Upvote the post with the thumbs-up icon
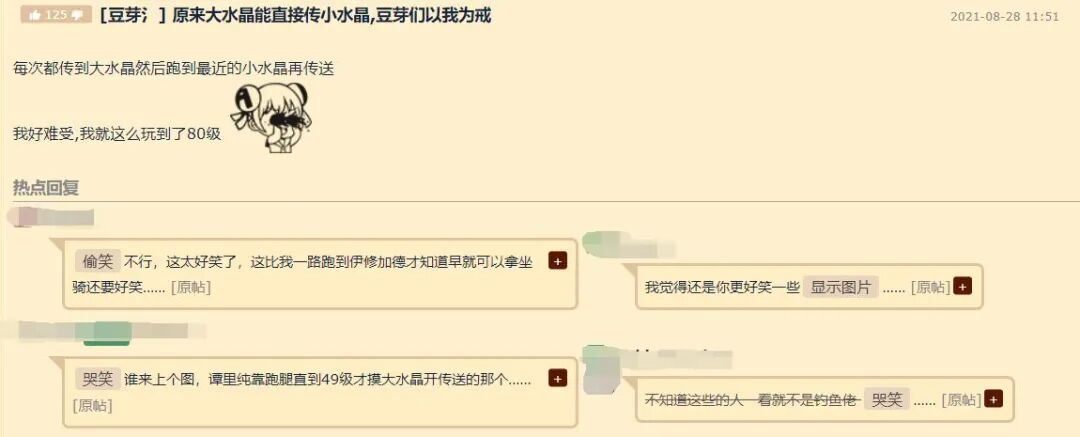This screenshot has height=437, width=1080. [x=34, y=15]
